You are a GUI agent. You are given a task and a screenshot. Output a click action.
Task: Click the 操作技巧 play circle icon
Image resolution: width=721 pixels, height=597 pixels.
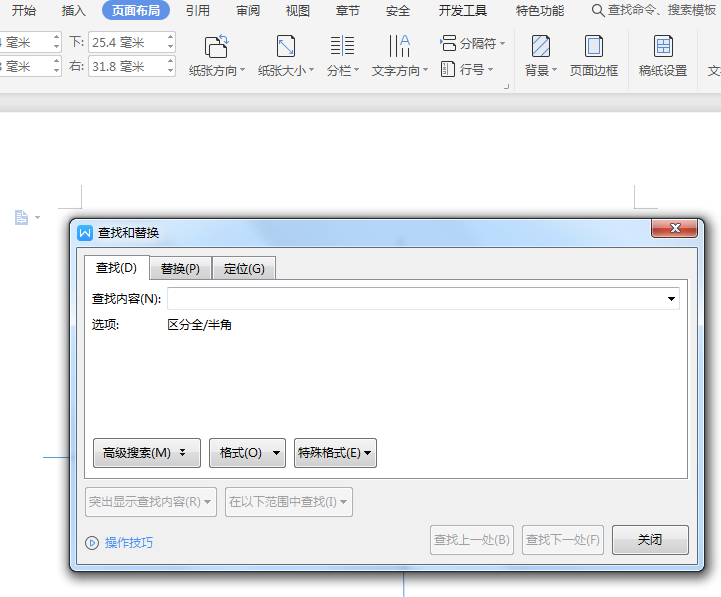click(x=92, y=543)
